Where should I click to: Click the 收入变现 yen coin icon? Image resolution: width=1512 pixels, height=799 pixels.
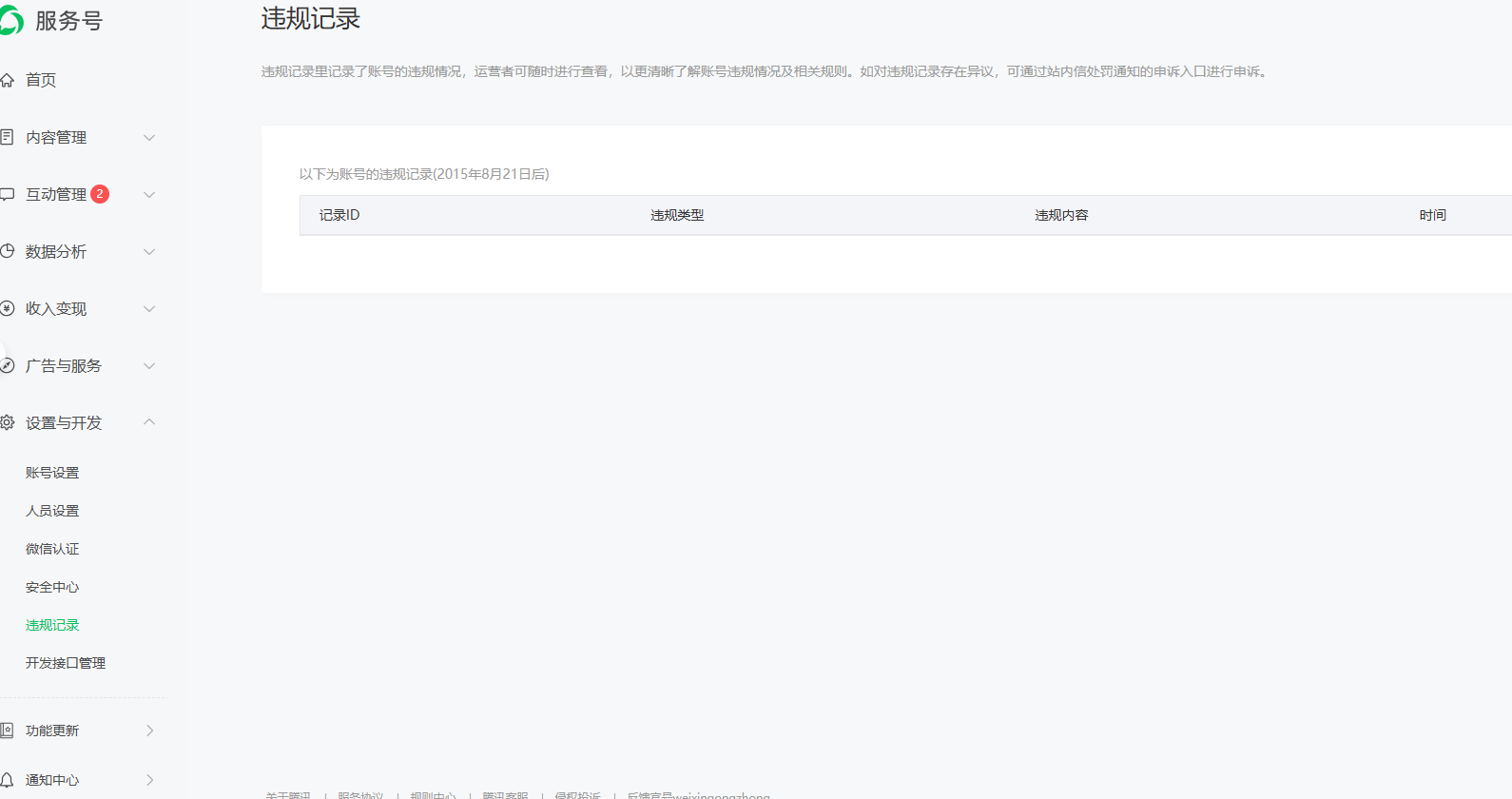(x=7, y=308)
